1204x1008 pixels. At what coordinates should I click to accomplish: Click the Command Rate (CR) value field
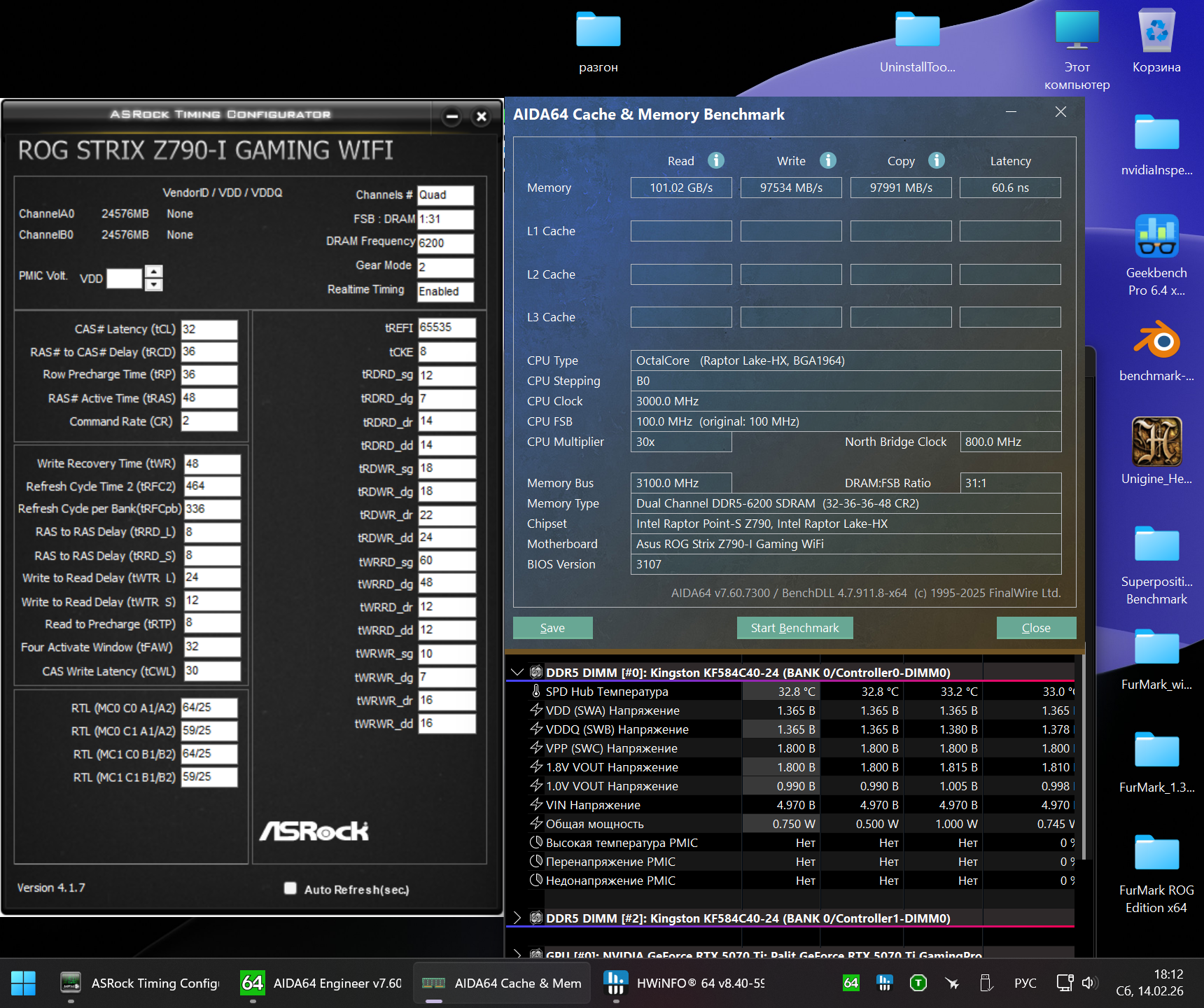[209, 421]
